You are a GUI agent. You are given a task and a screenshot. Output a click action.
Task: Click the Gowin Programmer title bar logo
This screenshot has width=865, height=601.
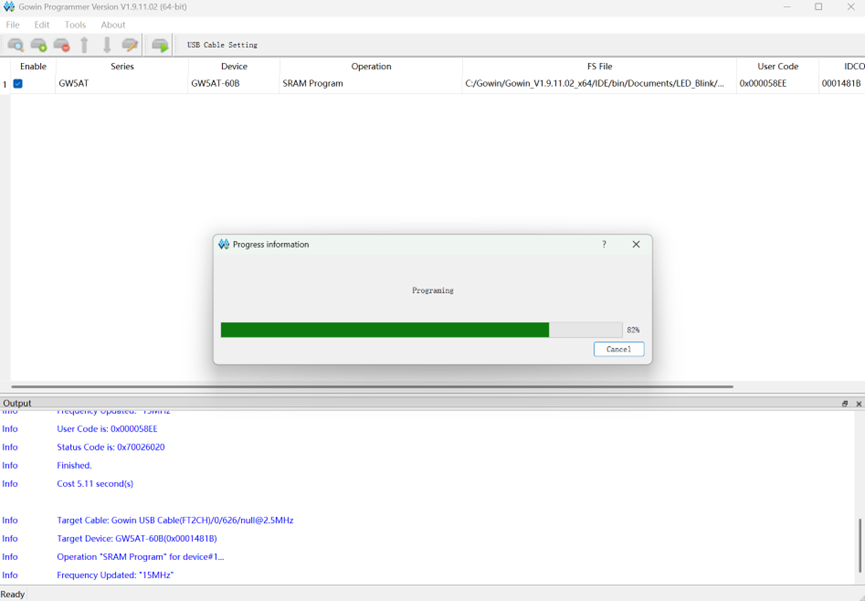point(9,7)
